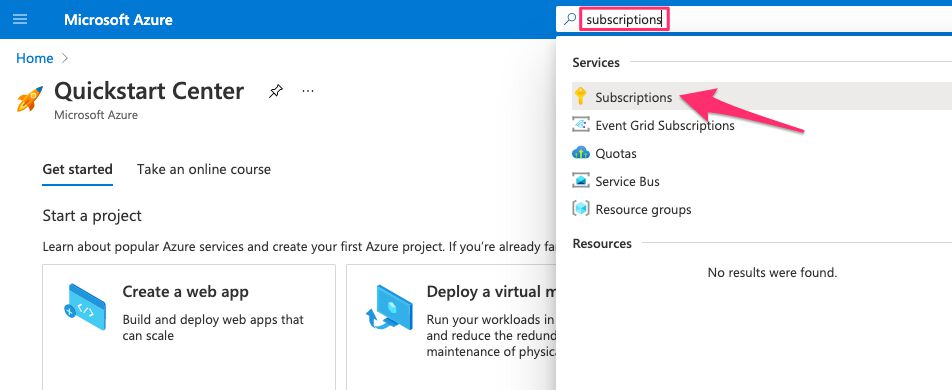
Task: Pin Quickstart Center to dashboard
Action: click(276, 92)
